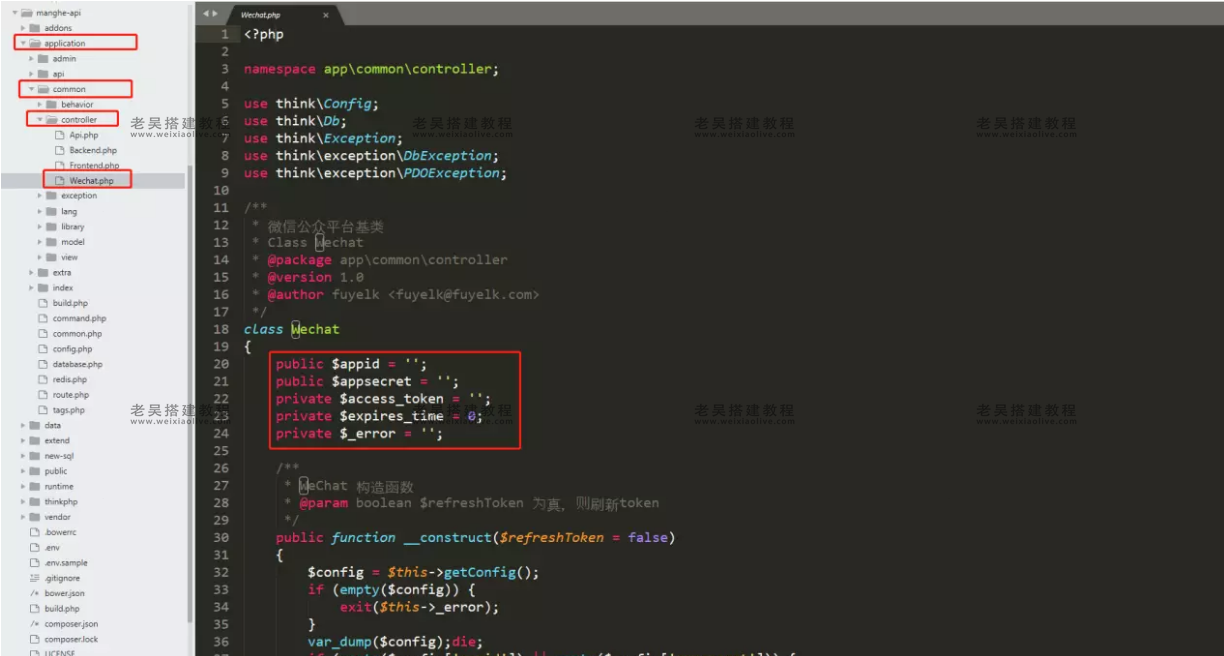Click the vendor folder icon
The image size is (1224, 656).
[x=34, y=517]
